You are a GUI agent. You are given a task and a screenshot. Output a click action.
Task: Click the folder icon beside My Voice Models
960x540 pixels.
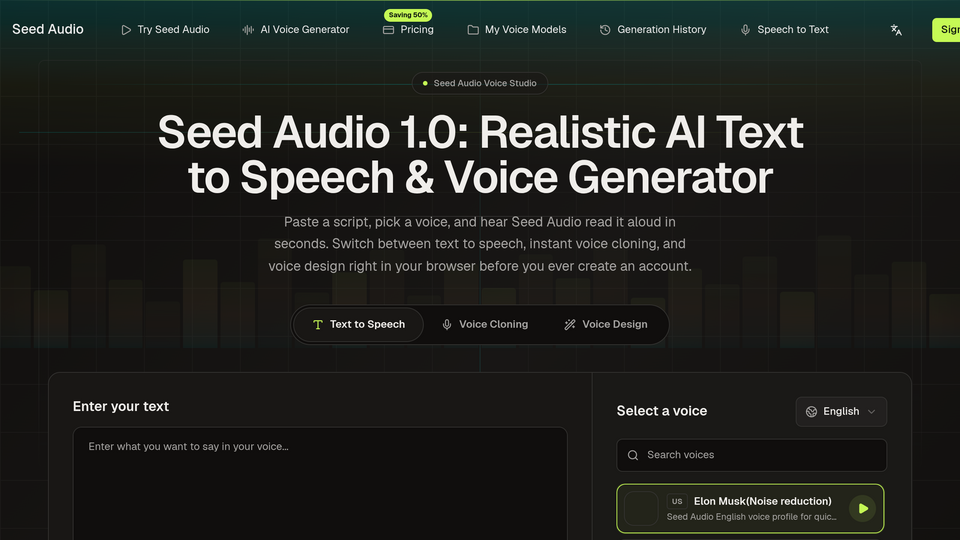[x=473, y=30]
